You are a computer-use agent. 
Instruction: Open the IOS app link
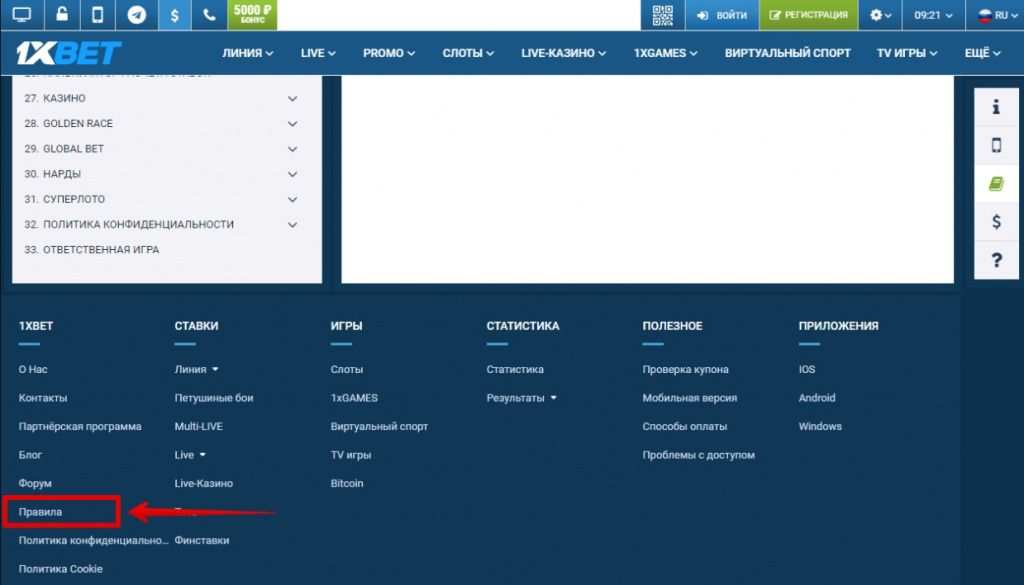pyautogui.click(x=807, y=370)
